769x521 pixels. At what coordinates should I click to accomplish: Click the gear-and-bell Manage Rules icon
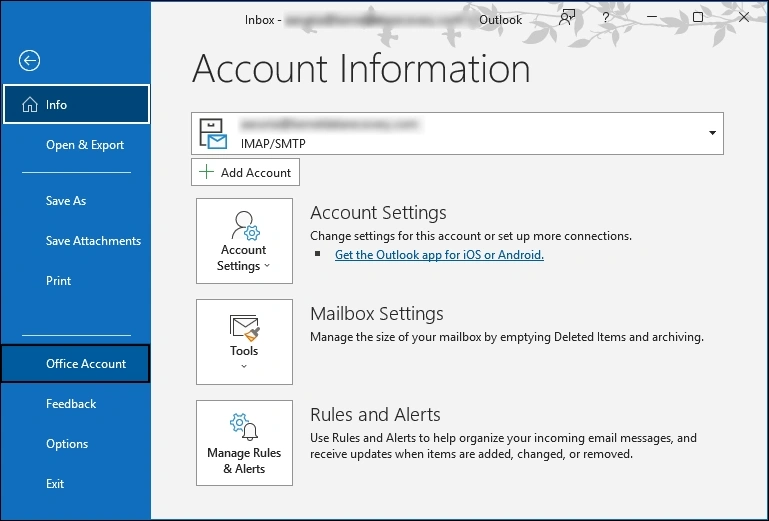click(x=244, y=426)
